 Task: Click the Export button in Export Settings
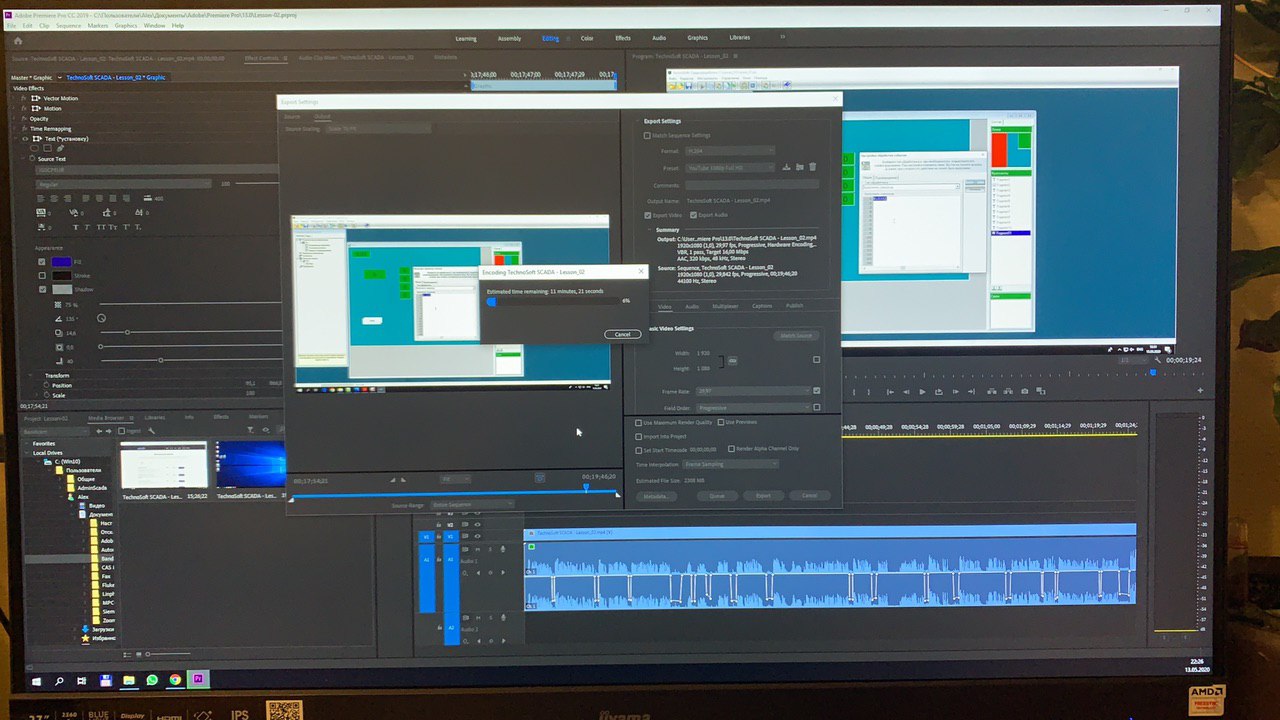click(x=763, y=495)
